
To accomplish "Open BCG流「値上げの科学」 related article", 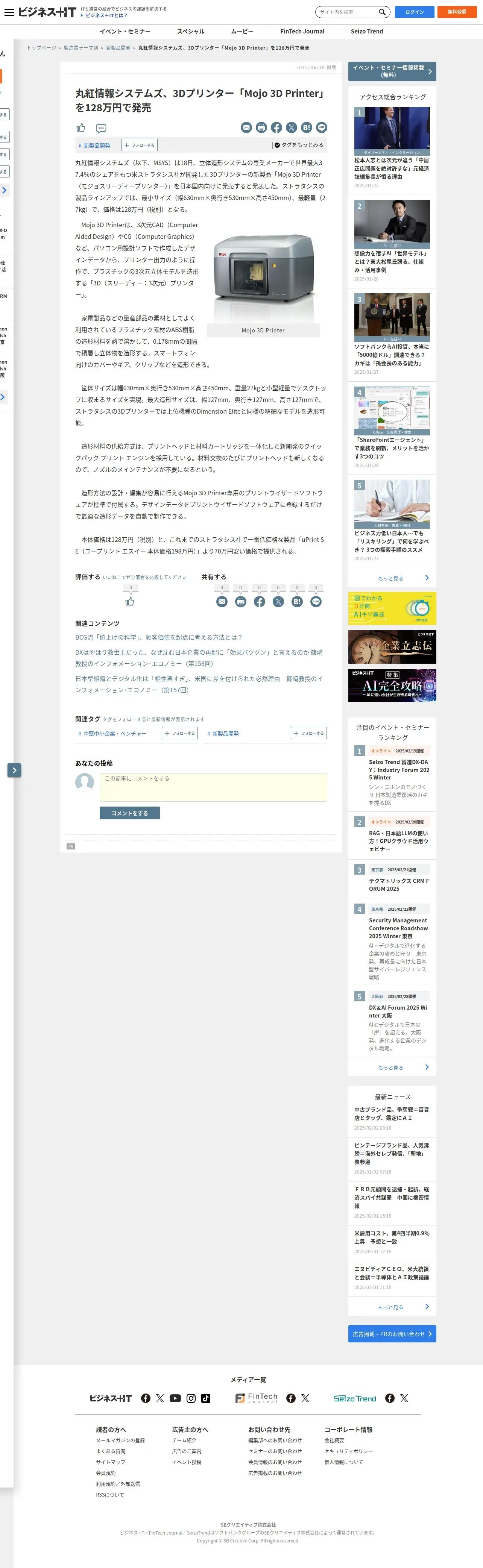I will point(159,637).
